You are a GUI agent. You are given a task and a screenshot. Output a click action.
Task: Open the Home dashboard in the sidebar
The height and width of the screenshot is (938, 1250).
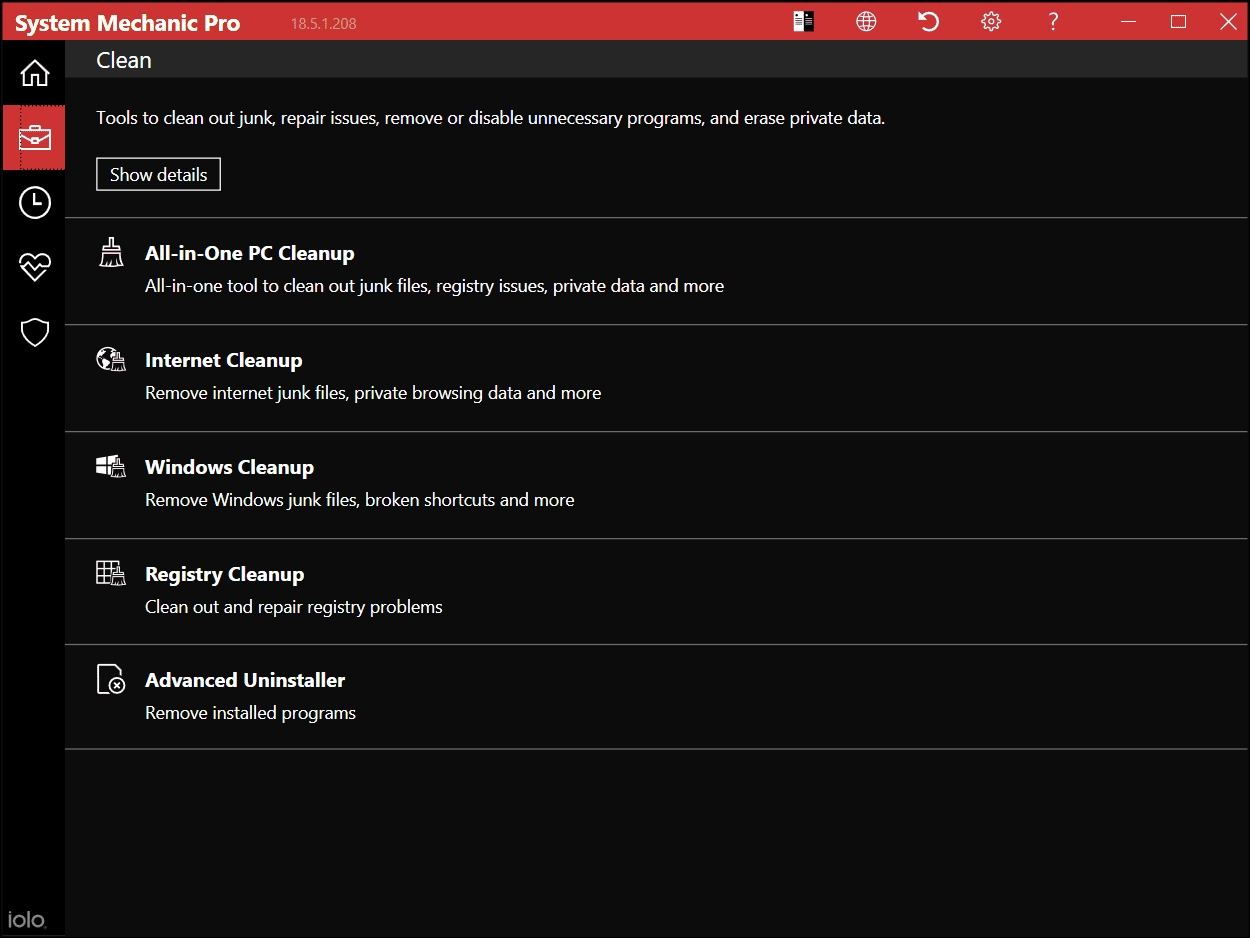pyautogui.click(x=34, y=73)
